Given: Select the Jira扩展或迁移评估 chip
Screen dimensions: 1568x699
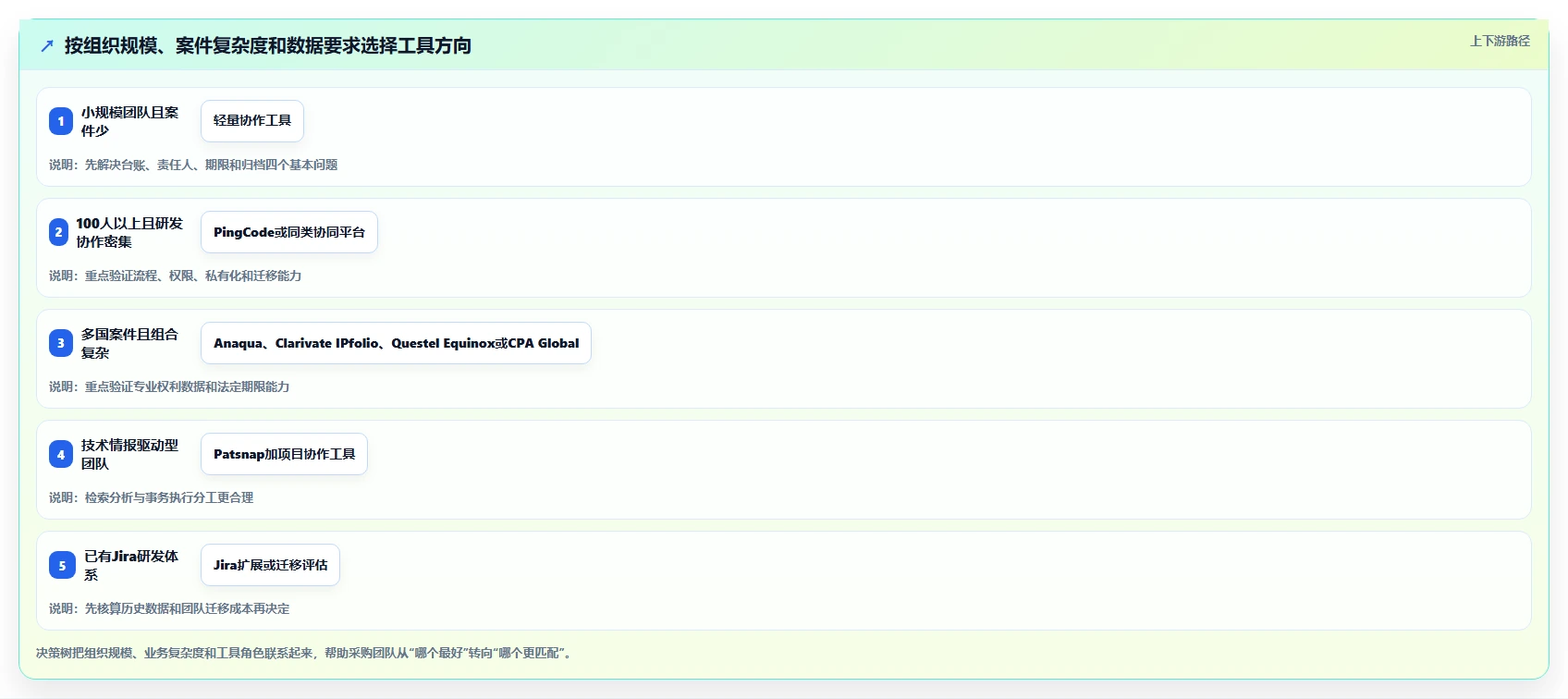Looking at the screenshot, I should tap(270, 565).
